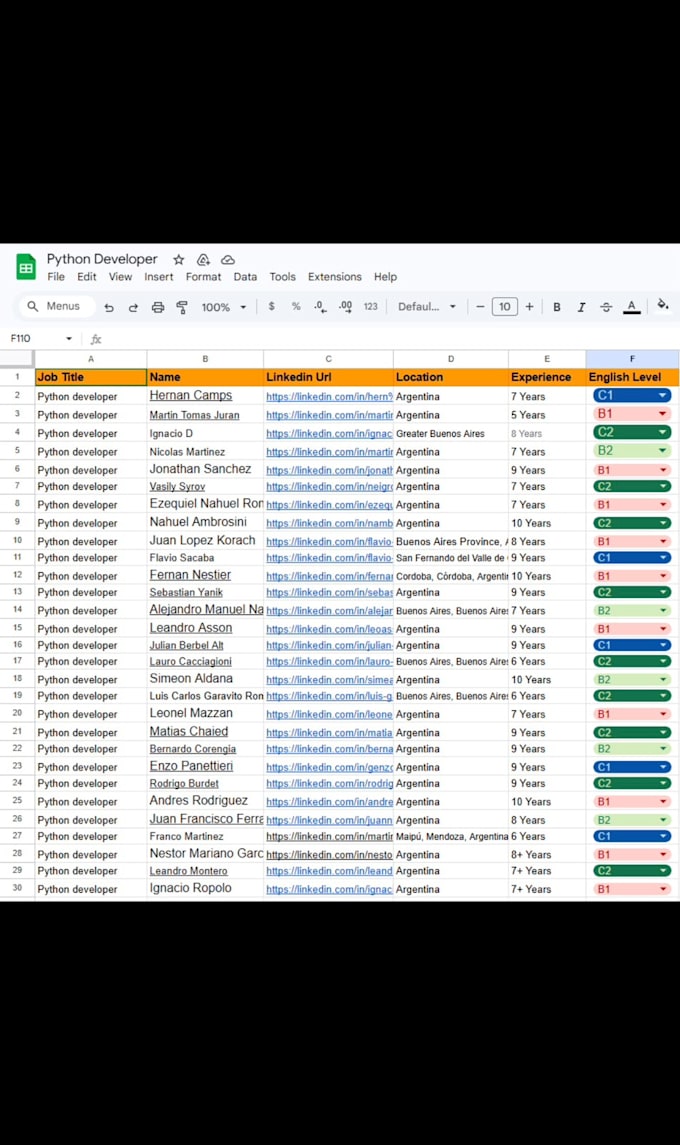
Task: Click the undo arrow
Action: pos(109,307)
